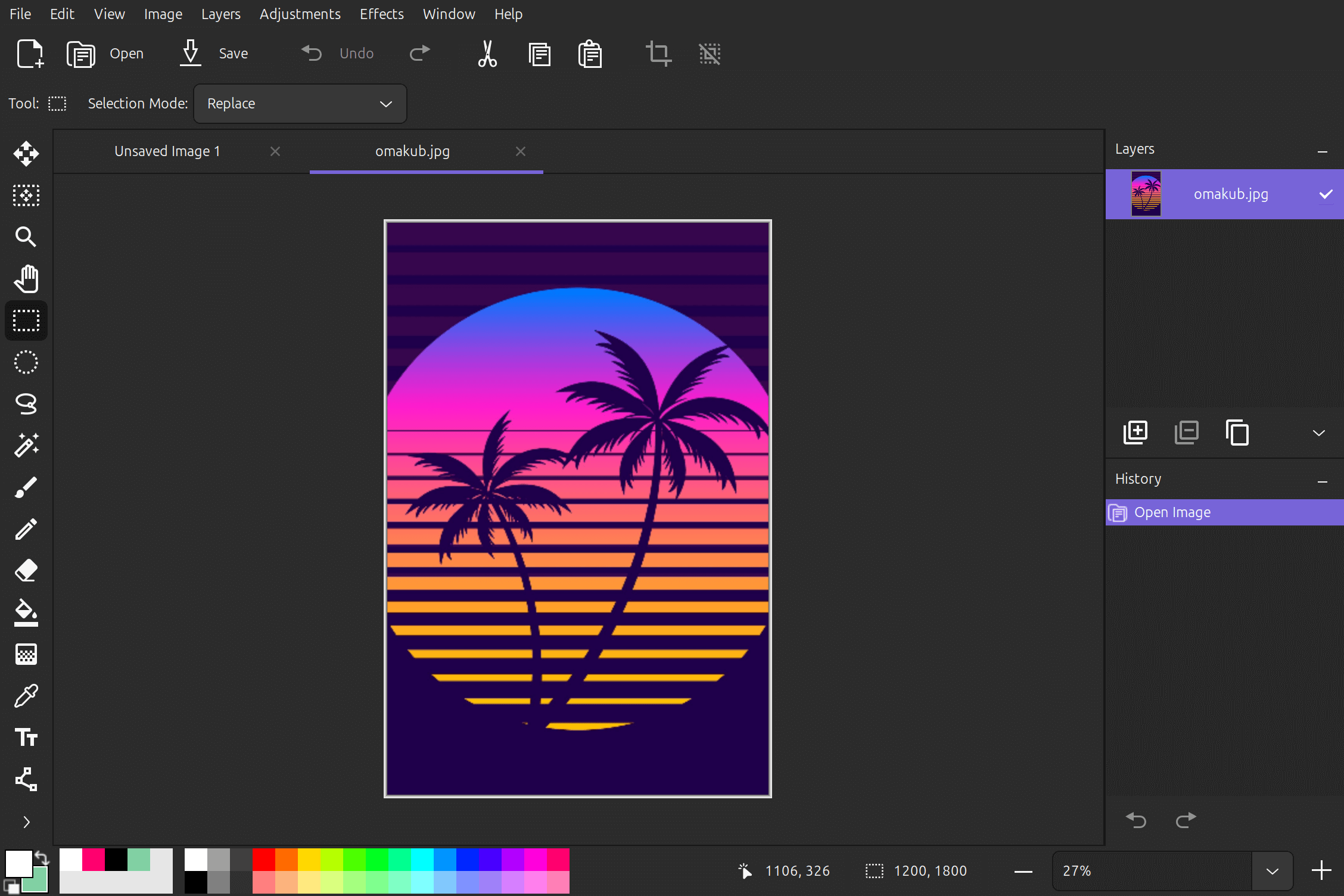Screen dimensions: 1344x896
Task: Select the Move Selected tool
Action: [x=26, y=154]
